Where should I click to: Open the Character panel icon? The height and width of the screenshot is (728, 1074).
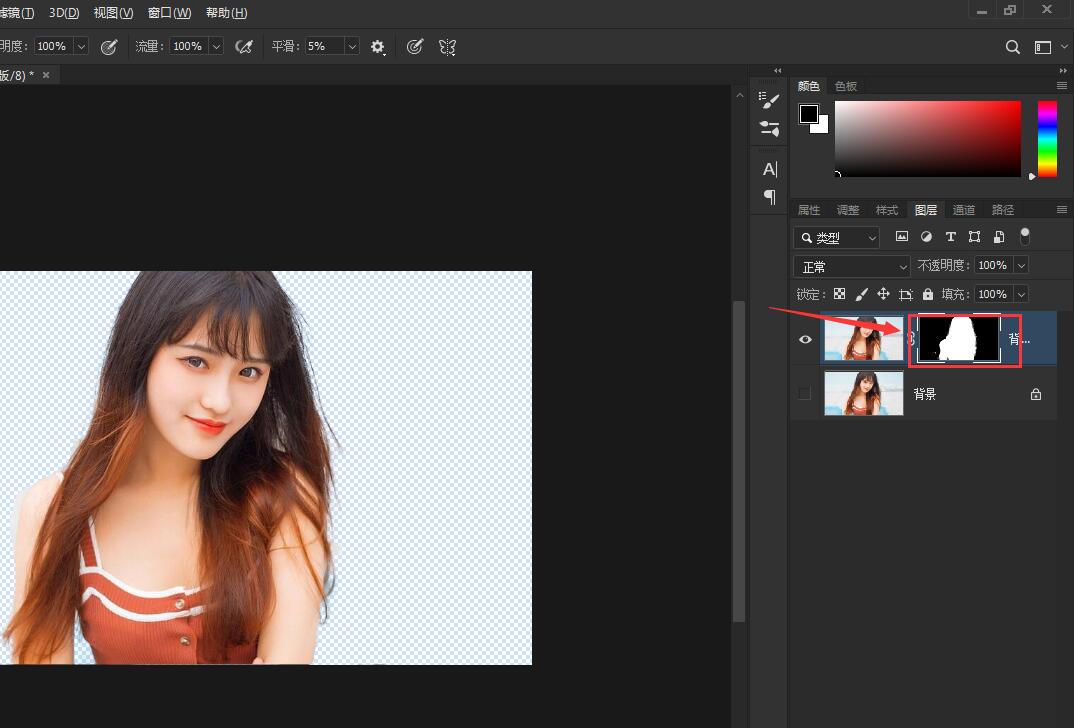769,169
